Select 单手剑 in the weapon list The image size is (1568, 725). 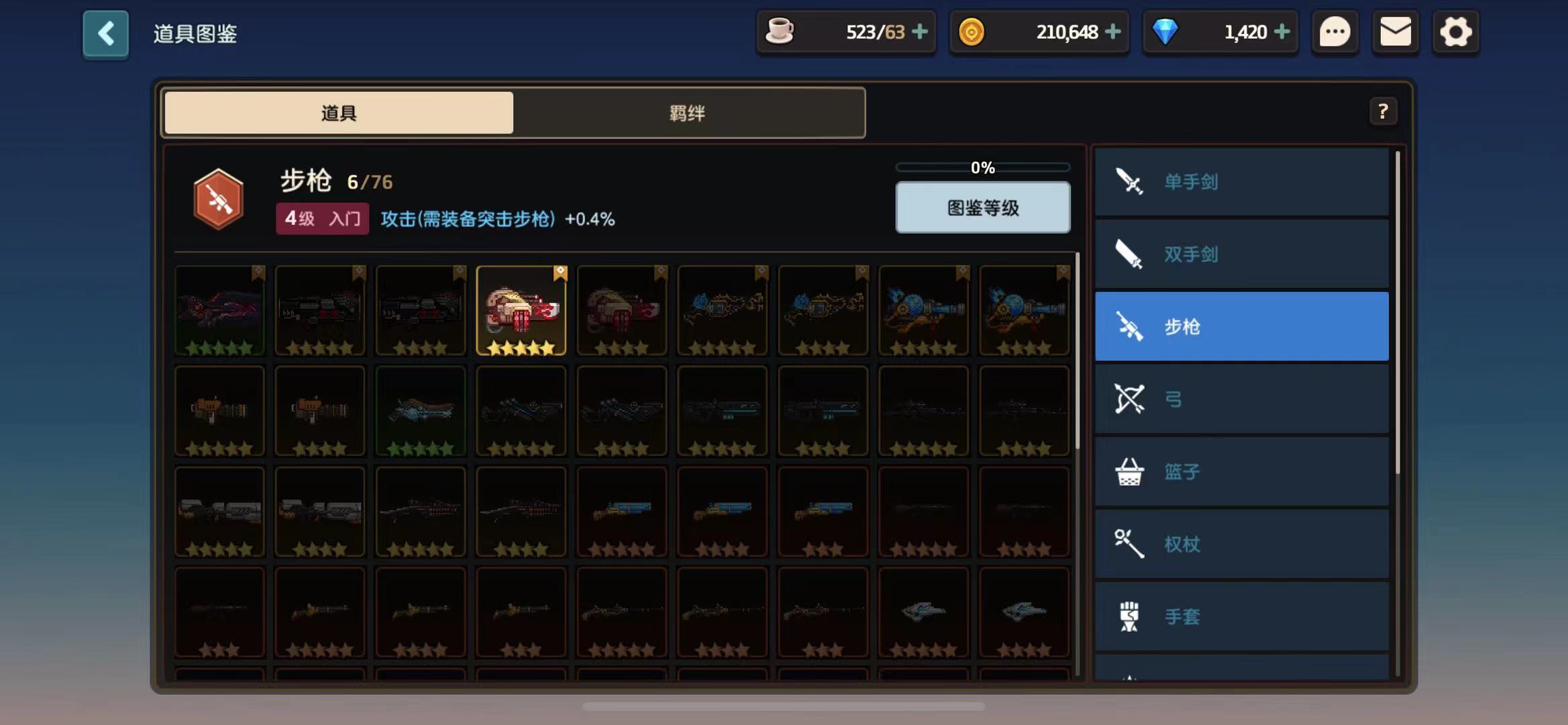tap(1241, 182)
